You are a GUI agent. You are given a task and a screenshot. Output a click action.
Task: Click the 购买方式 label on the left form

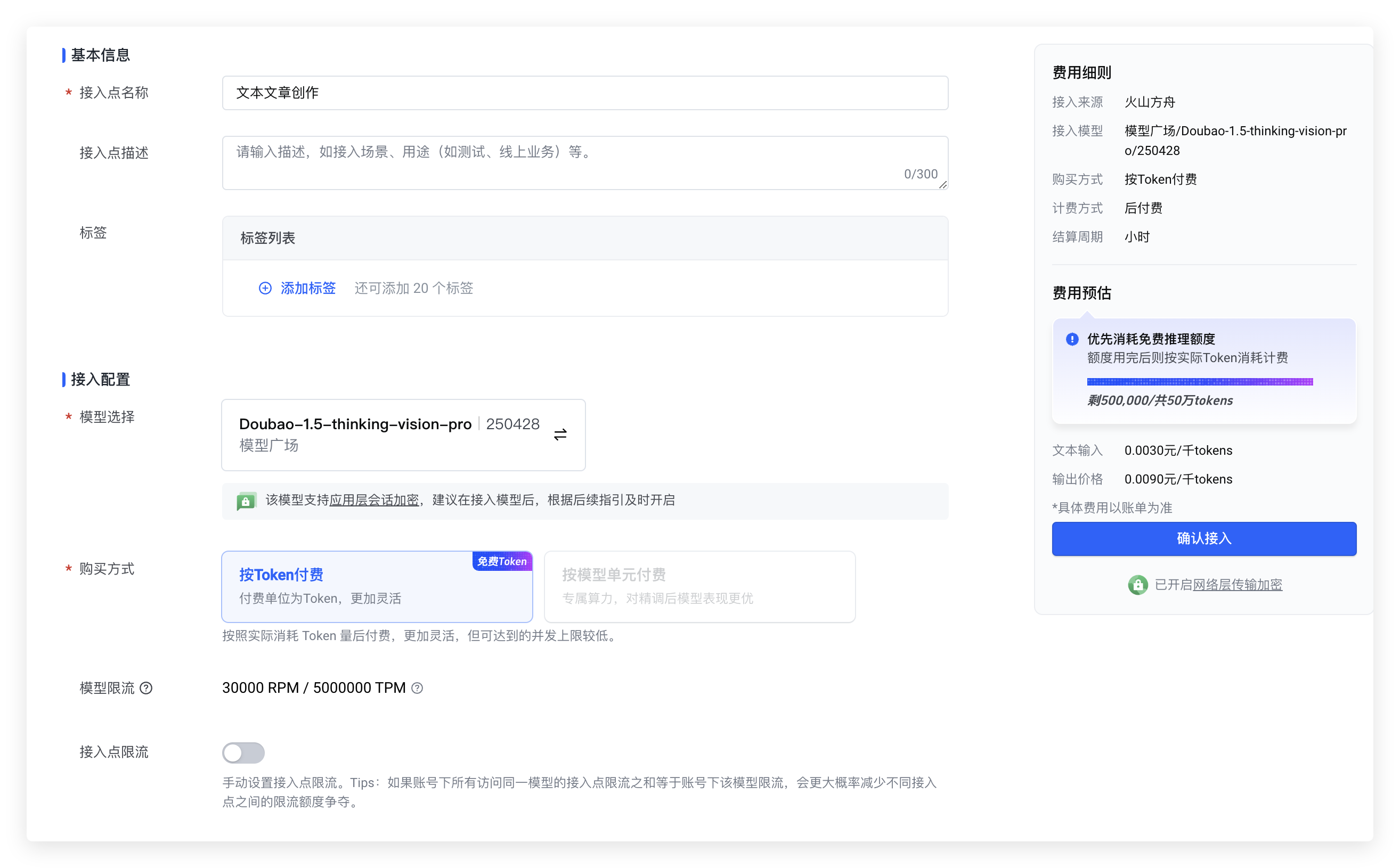click(107, 568)
